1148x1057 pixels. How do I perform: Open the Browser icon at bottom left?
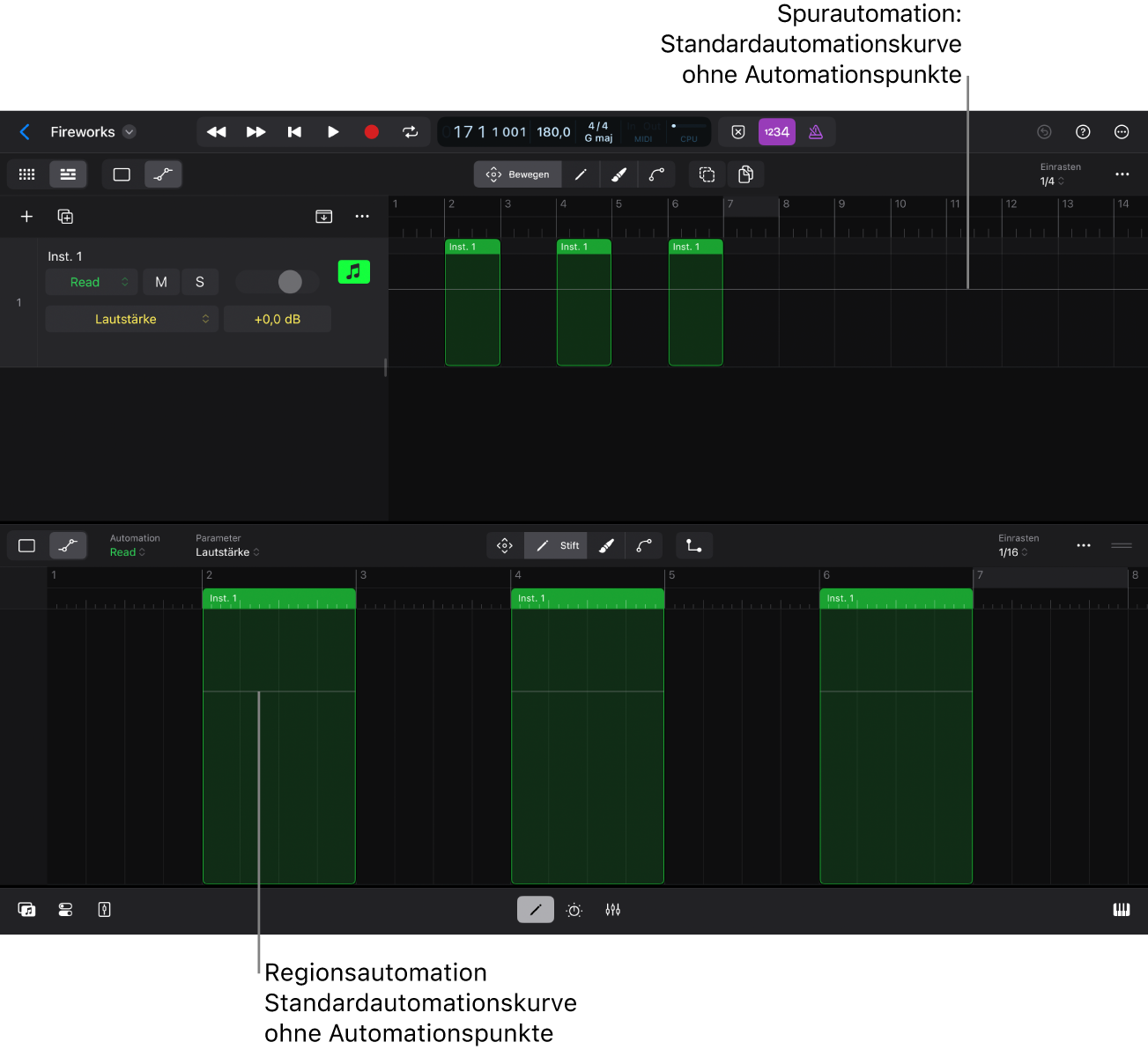tap(26, 910)
